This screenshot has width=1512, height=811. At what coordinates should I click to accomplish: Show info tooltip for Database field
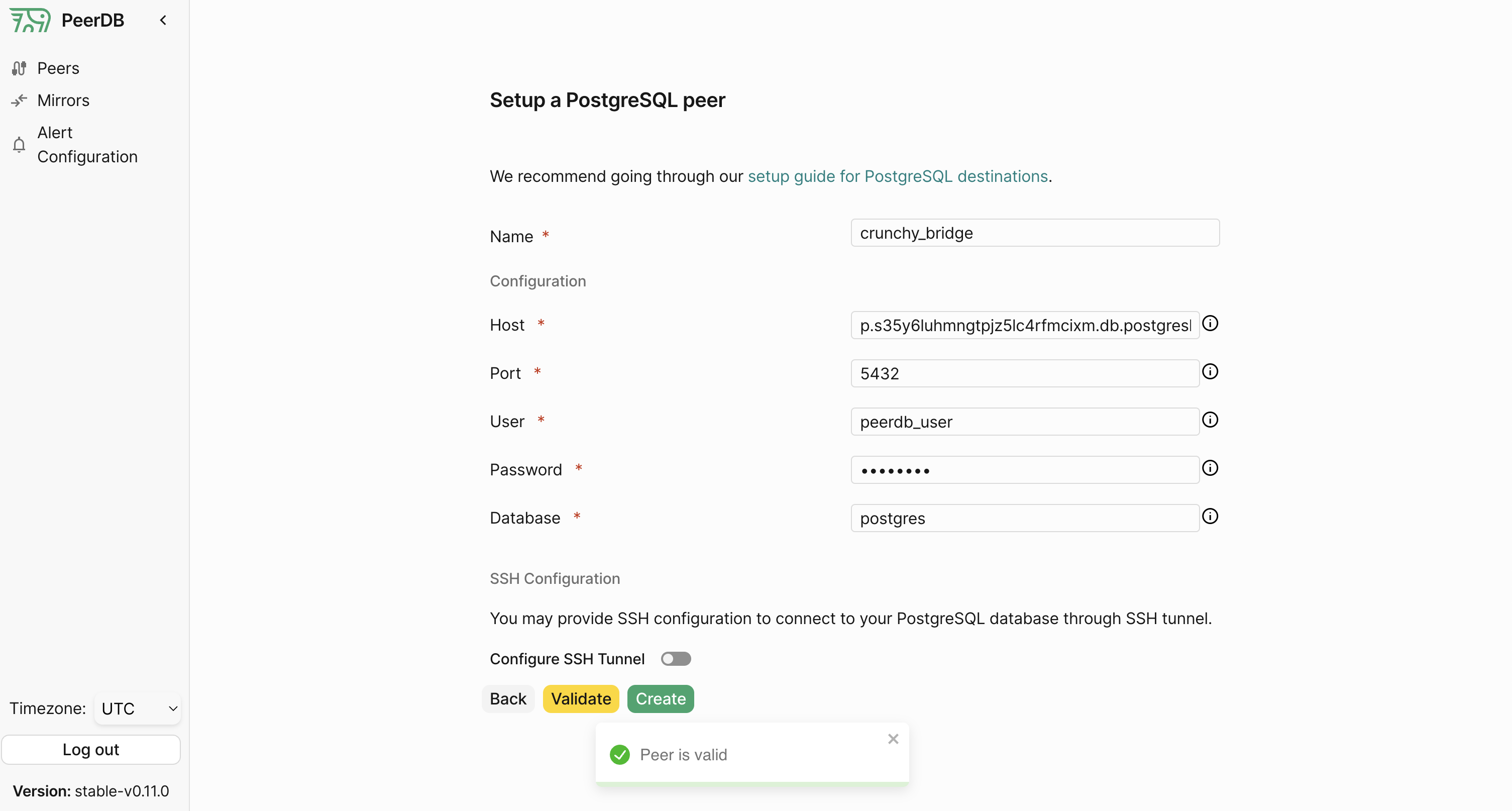tap(1210, 516)
